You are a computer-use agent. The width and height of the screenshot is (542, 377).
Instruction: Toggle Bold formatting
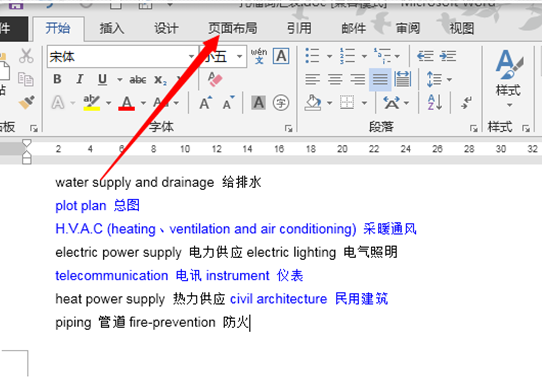[57, 79]
